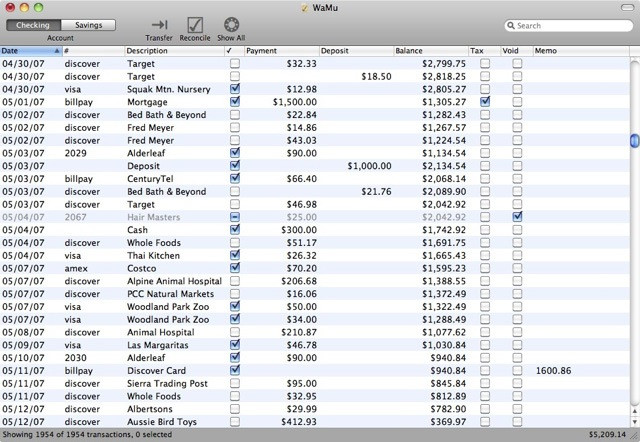This screenshot has height=442, width=640.
Task: Select the $412.93 payment cell
Action: point(299,422)
